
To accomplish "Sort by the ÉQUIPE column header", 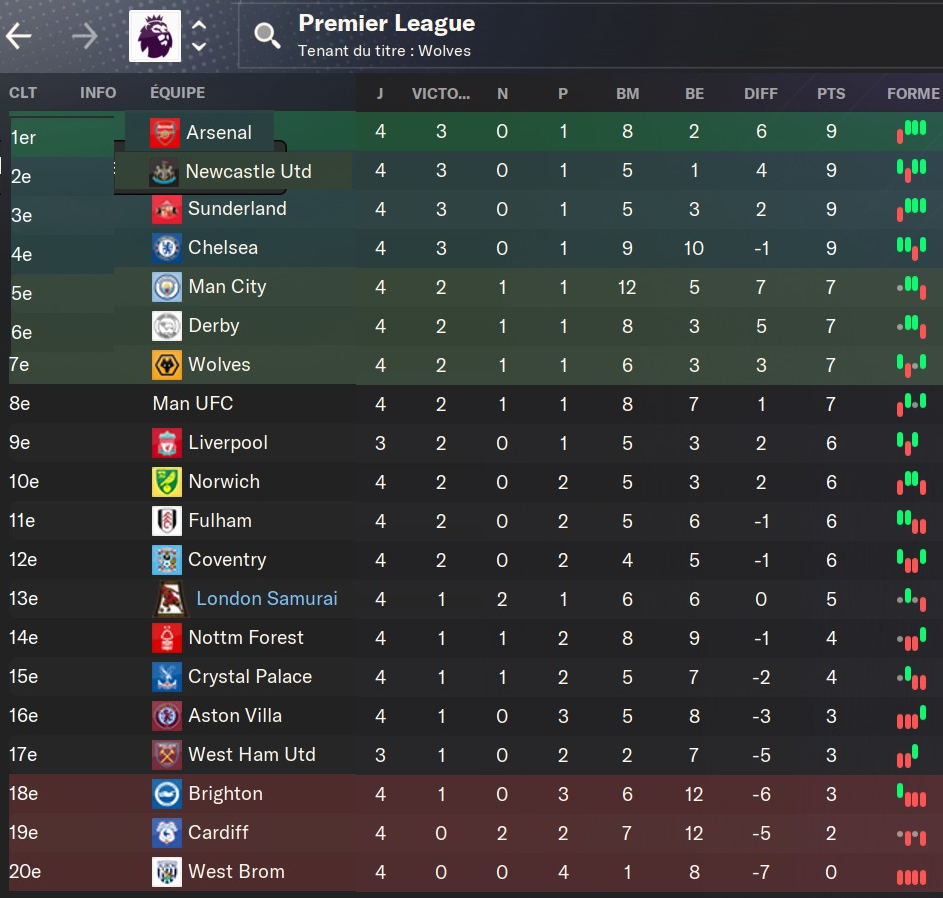I will click(177, 93).
